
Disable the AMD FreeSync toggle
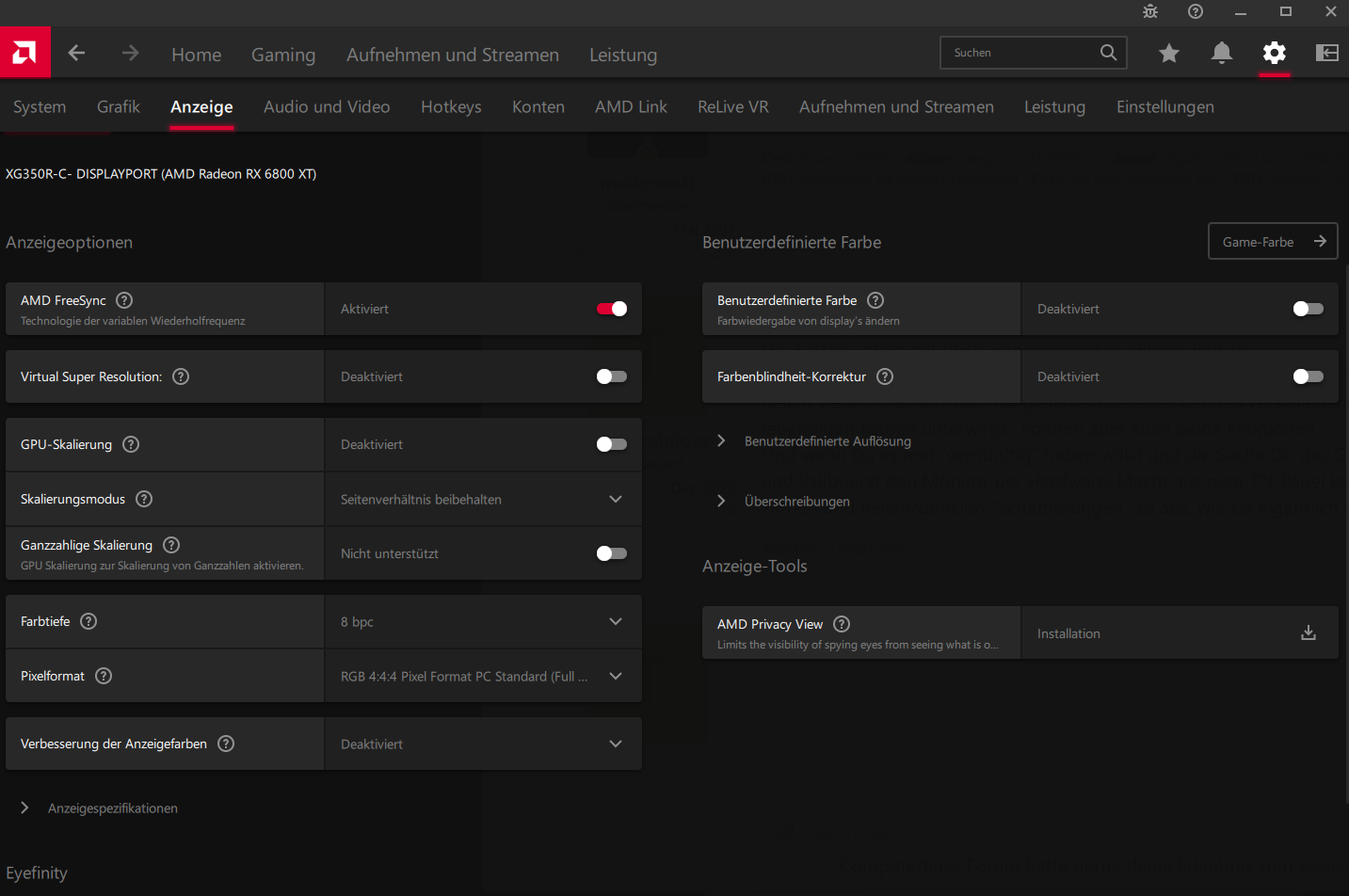coord(612,309)
